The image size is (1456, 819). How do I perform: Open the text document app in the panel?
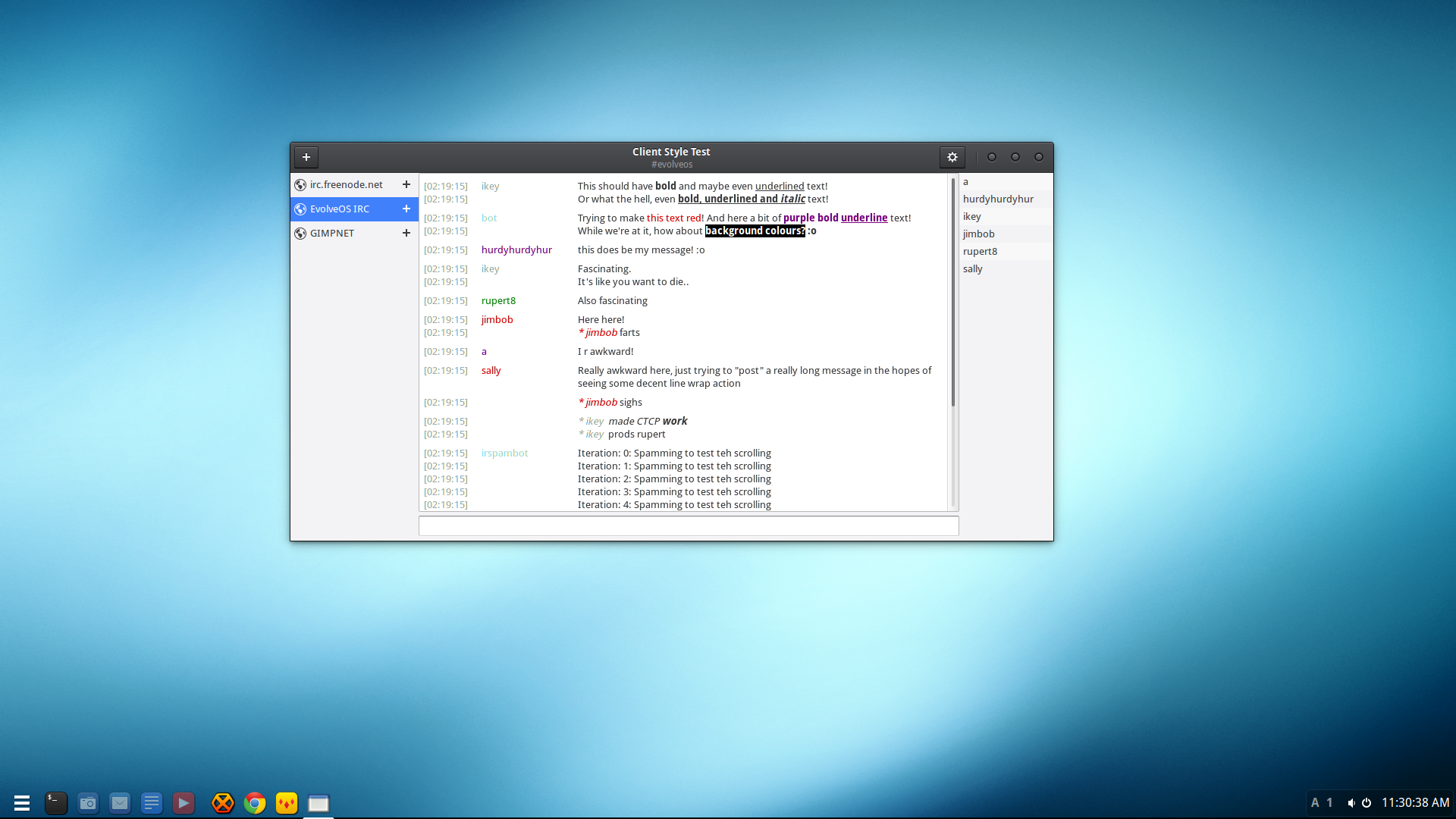152,803
